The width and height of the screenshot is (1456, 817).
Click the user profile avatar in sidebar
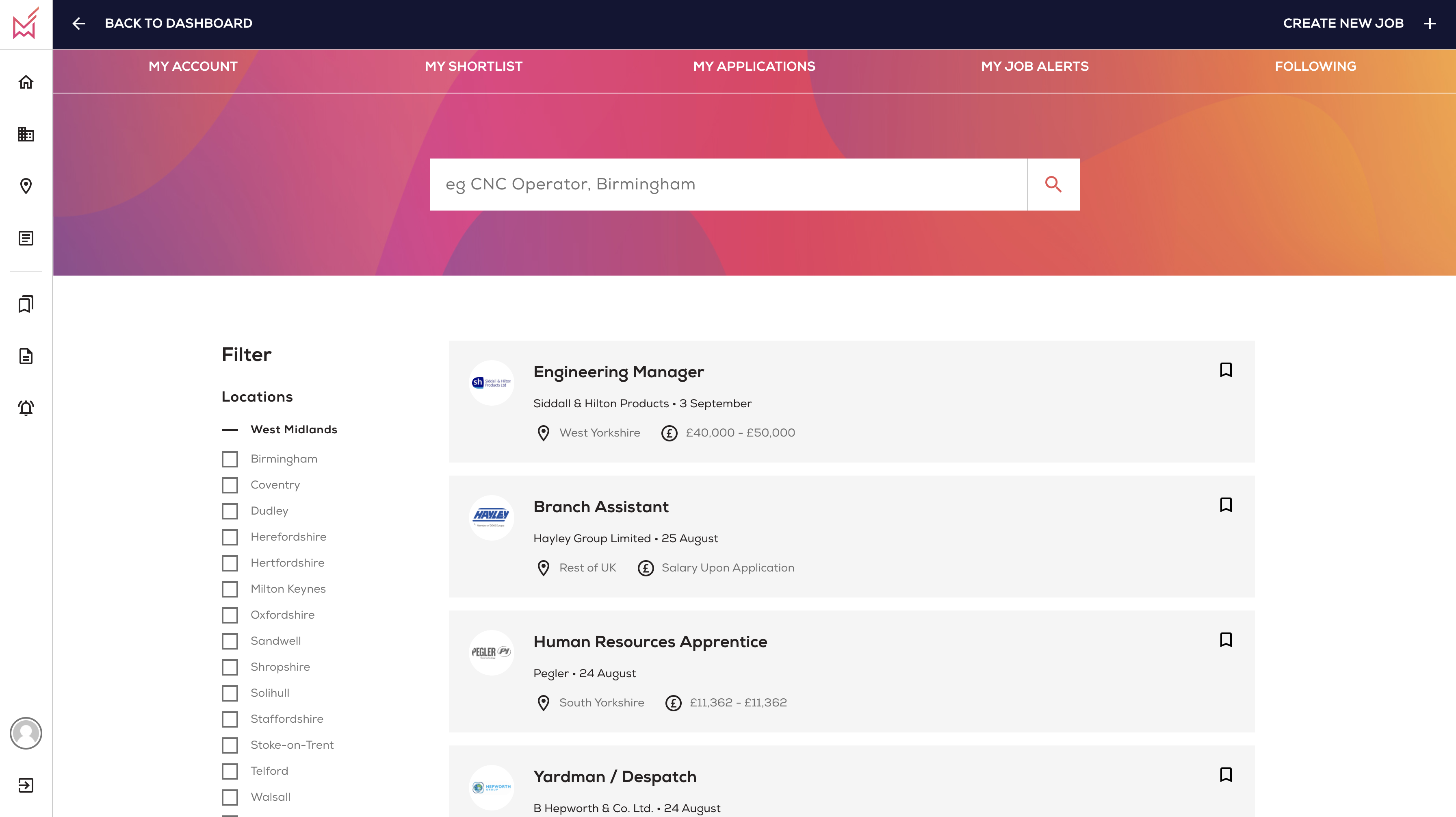point(26,733)
